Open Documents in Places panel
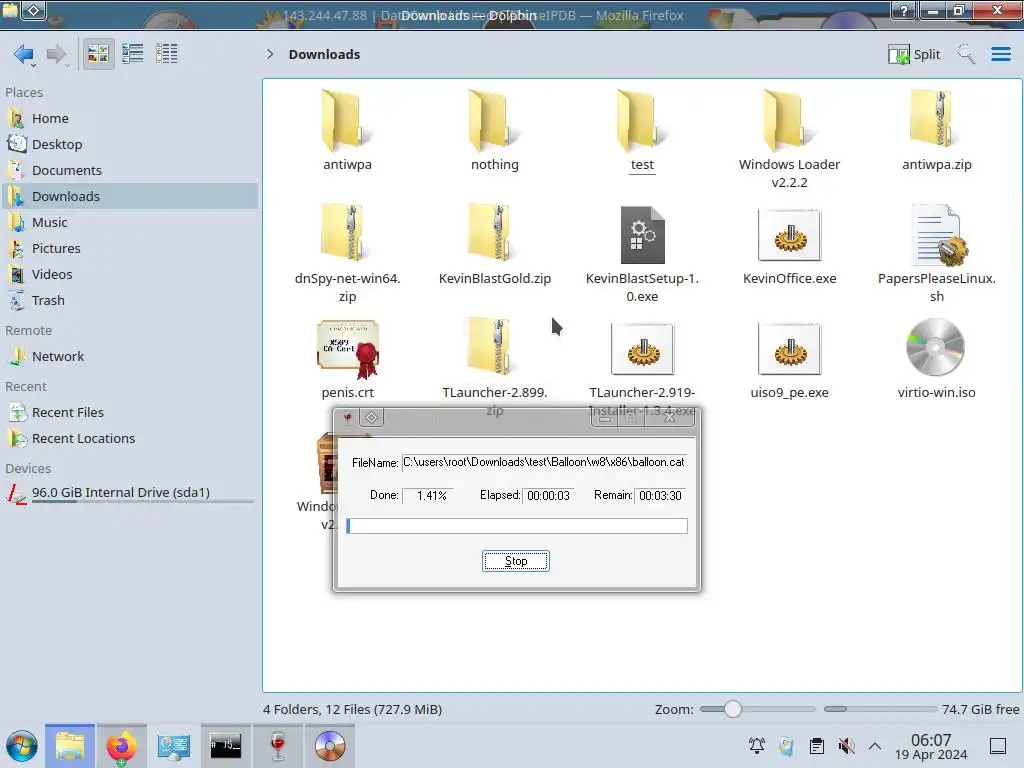1024x768 pixels. tap(130, 170)
